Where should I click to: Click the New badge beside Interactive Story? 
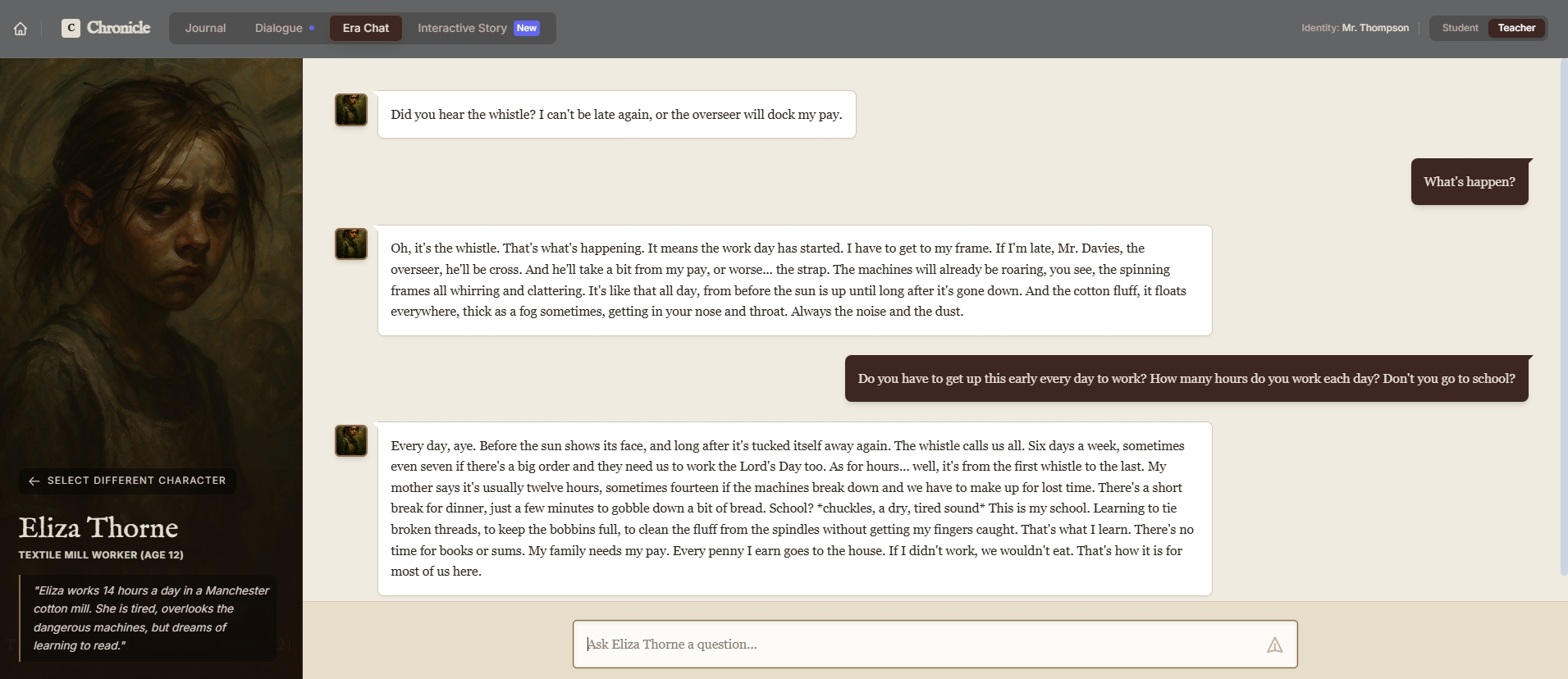click(x=527, y=28)
